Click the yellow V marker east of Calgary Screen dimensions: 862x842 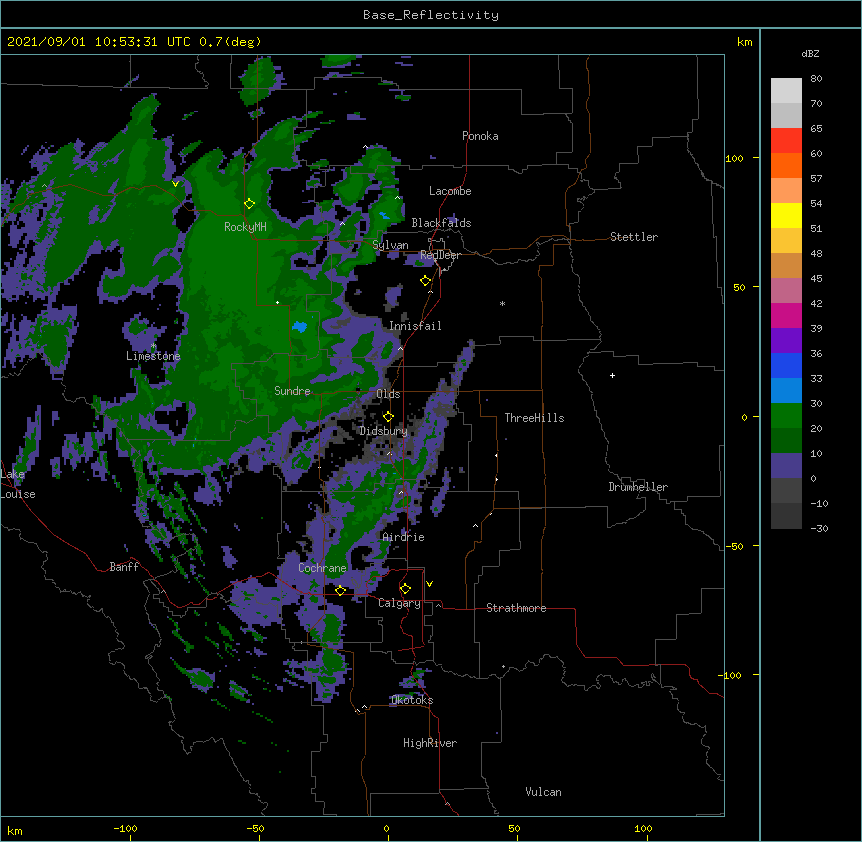click(429, 584)
